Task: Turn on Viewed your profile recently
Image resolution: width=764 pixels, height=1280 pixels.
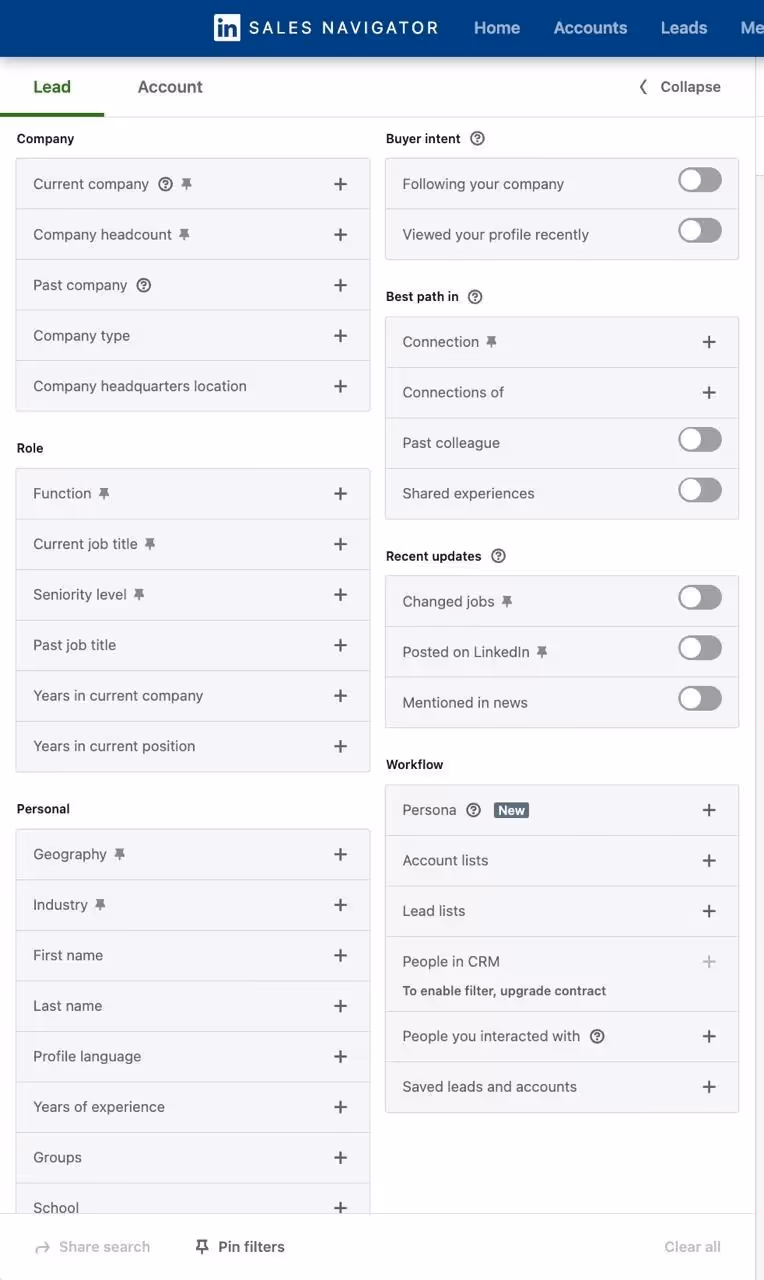Action: point(699,229)
